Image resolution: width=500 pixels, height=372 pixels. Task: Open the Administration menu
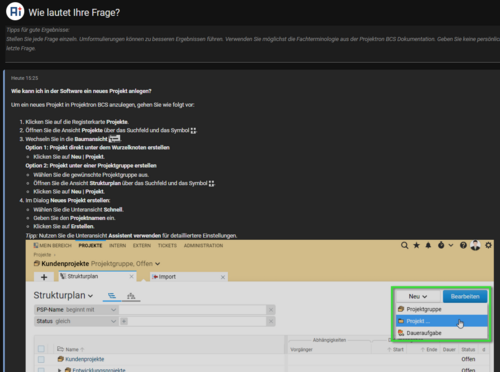[x=203, y=246]
